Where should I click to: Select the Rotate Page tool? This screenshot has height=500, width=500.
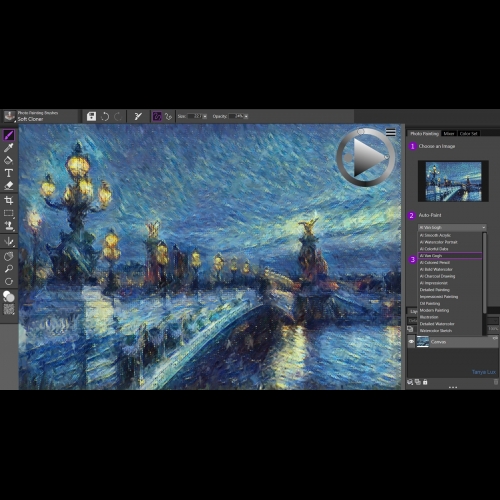point(9,281)
